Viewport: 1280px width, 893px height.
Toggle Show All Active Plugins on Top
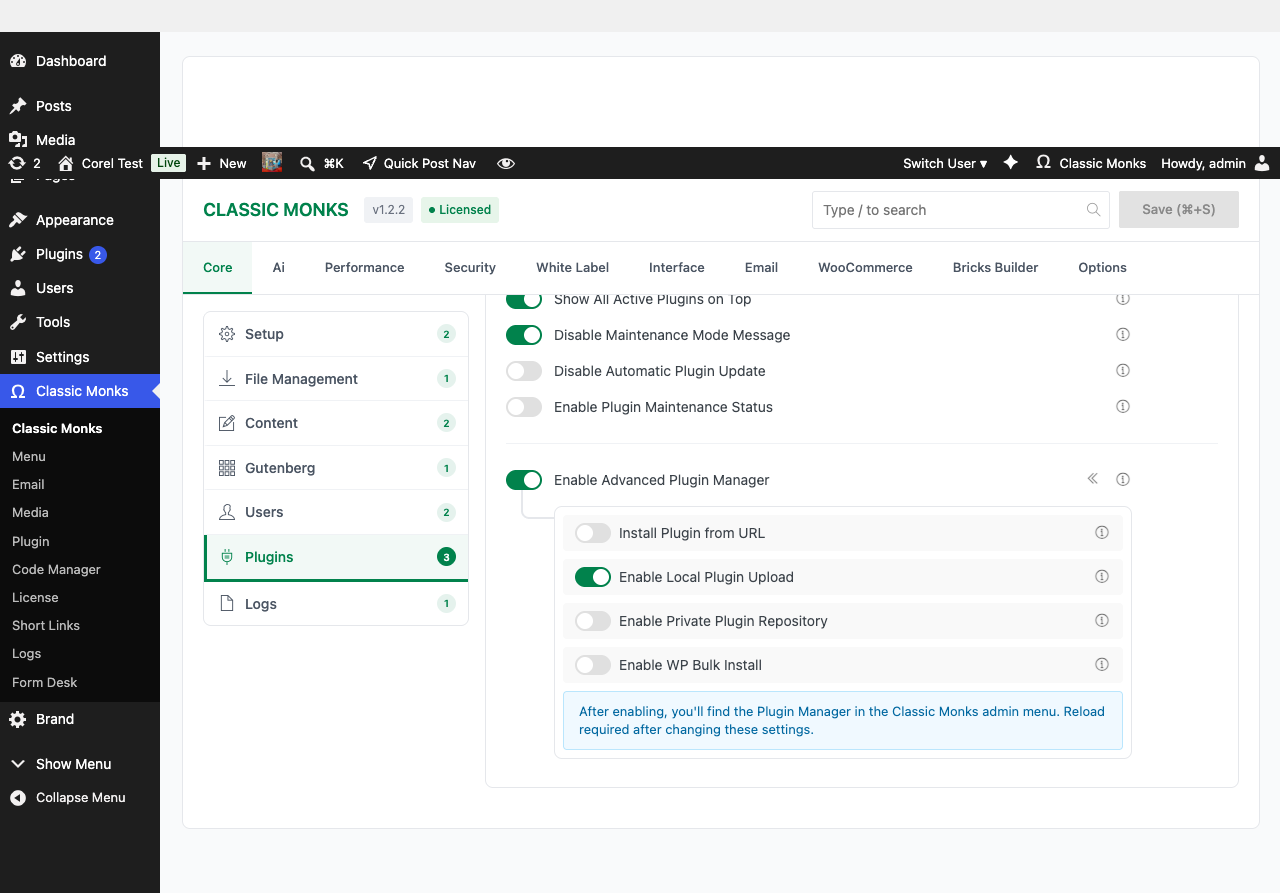coord(524,300)
